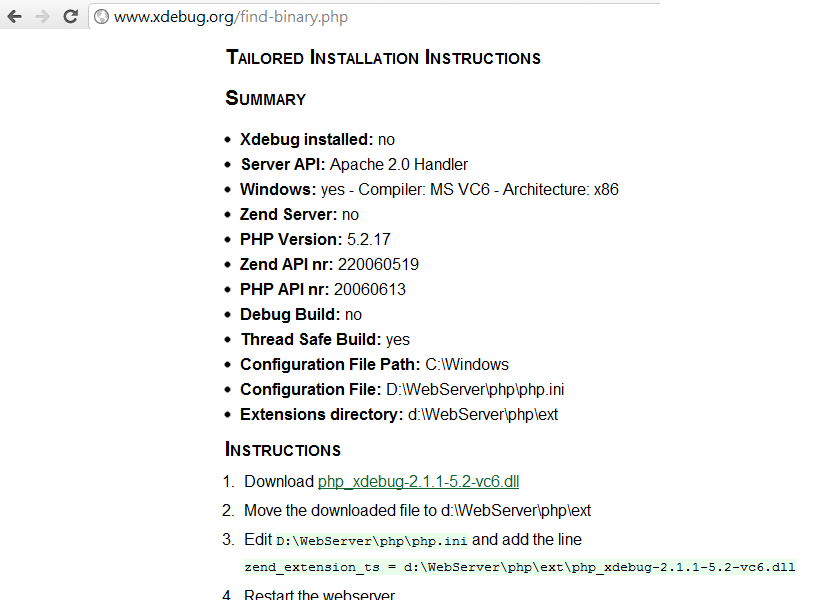This screenshot has height=600, width=832.
Task: Select the 'Zend Server: no' entry
Action: (x=299, y=214)
